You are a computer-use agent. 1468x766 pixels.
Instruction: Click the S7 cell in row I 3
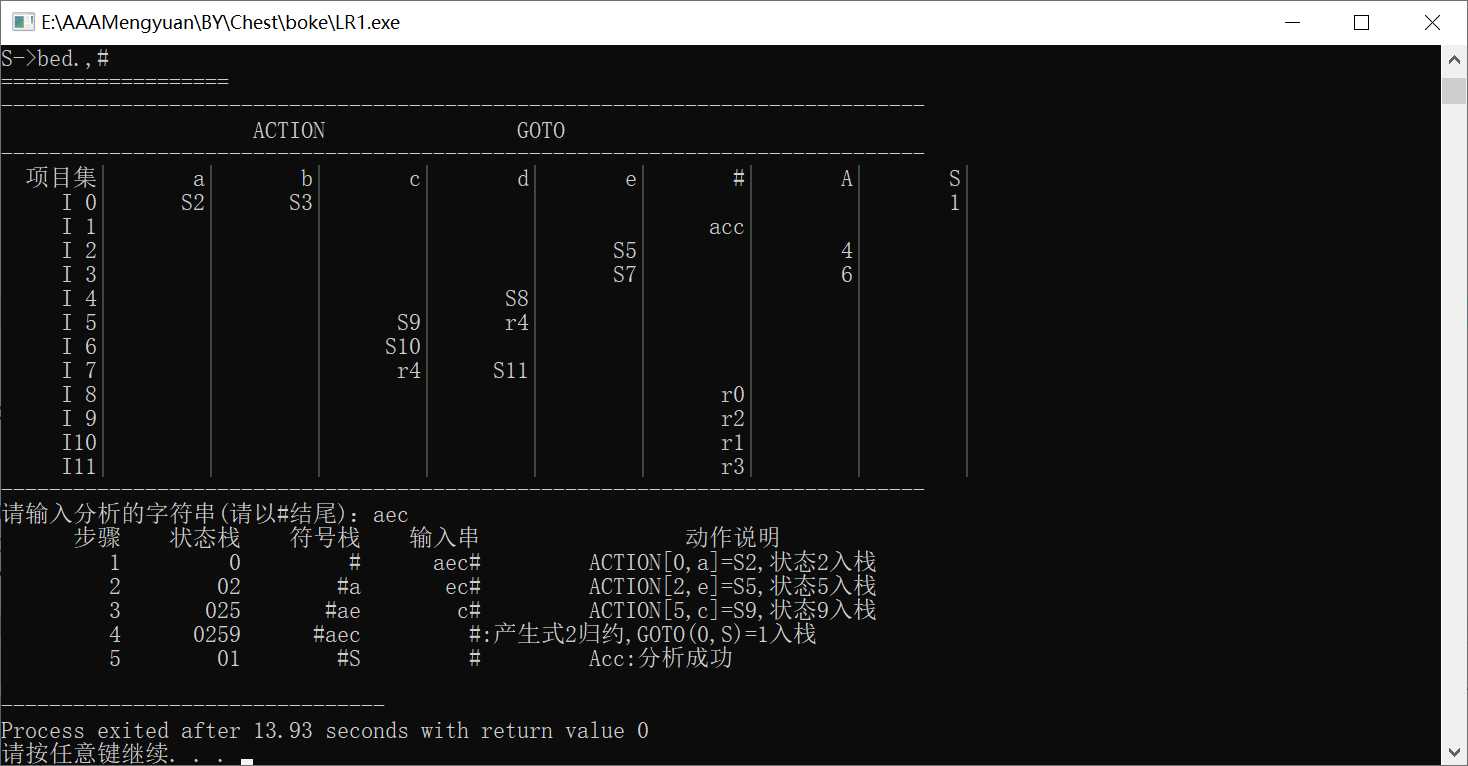pyautogui.click(x=624, y=275)
